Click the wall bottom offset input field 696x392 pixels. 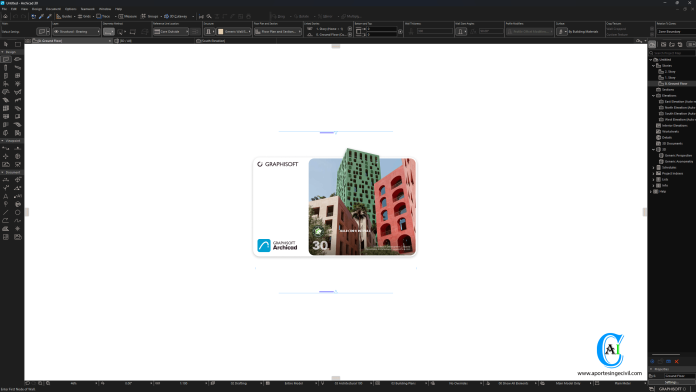click(x=381, y=34)
